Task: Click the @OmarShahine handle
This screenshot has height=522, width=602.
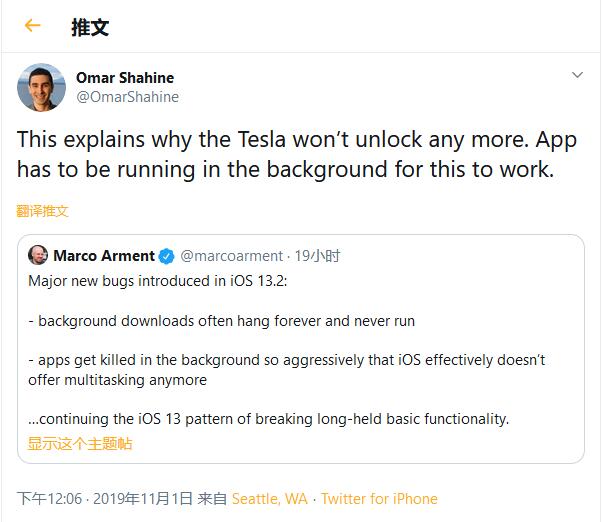Action: (127, 97)
